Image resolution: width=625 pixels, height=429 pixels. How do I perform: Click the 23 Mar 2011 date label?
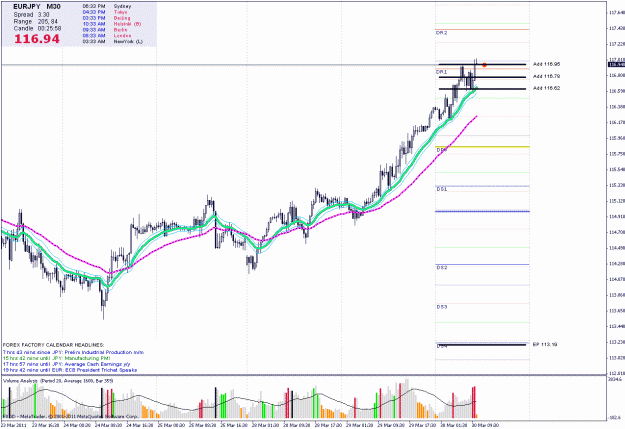(15, 425)
